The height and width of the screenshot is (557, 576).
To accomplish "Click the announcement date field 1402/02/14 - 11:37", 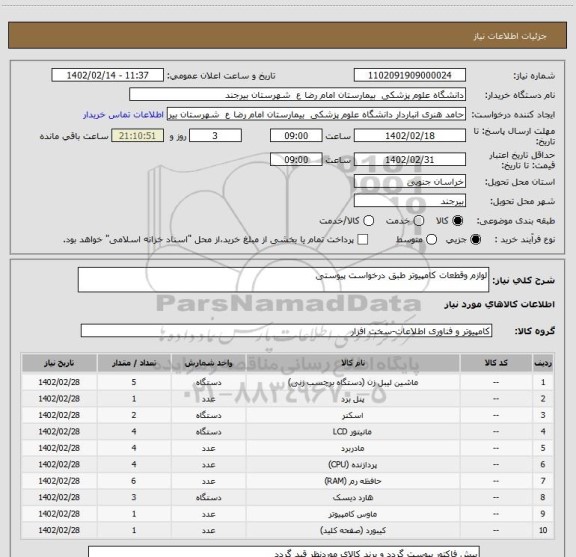I will (x=108, y=75).
